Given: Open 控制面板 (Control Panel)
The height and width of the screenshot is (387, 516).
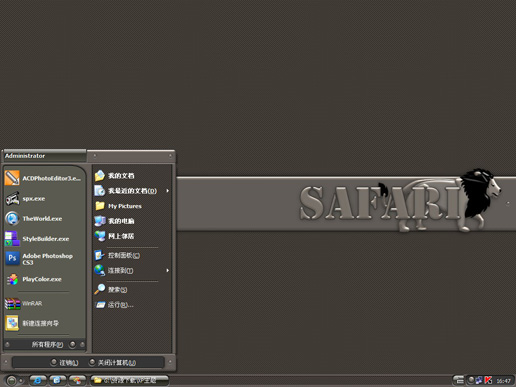Looking at the screenshot, I should point(132,255).
